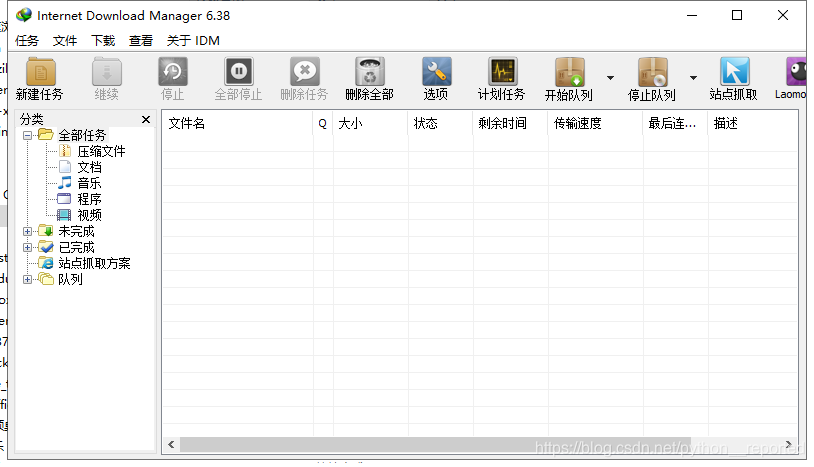Click horizontal scrollbar right arrow
The height and width of the screenshot is (467, 814).
pyautogui.click(x=789, y=445)
